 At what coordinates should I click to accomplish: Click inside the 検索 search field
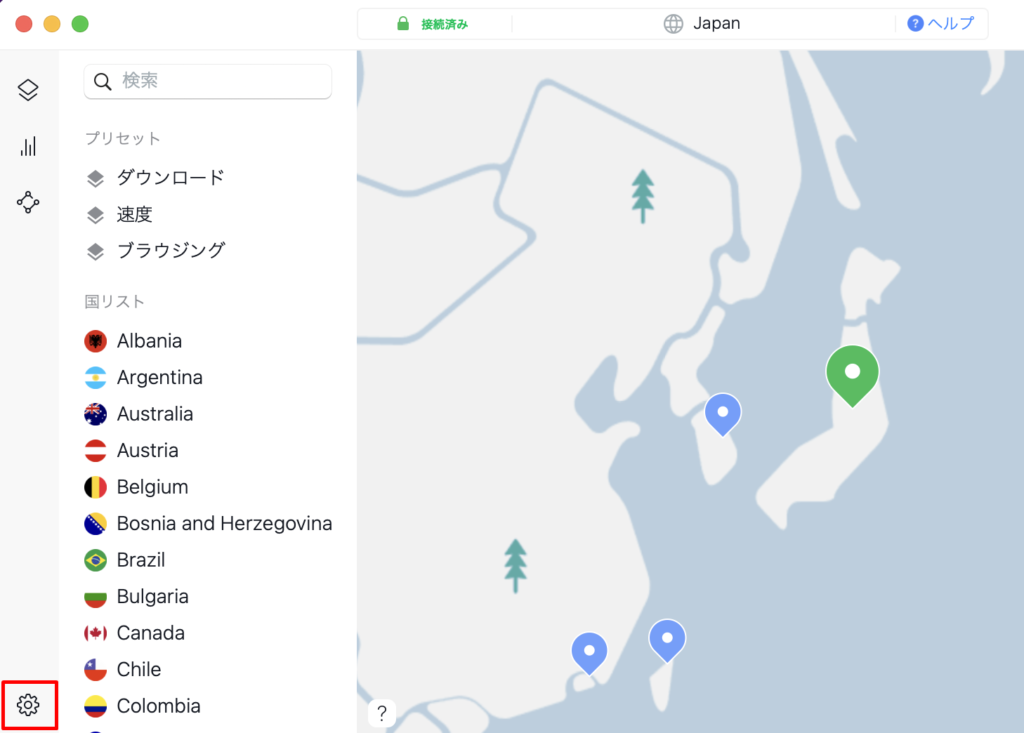point(208,81)
